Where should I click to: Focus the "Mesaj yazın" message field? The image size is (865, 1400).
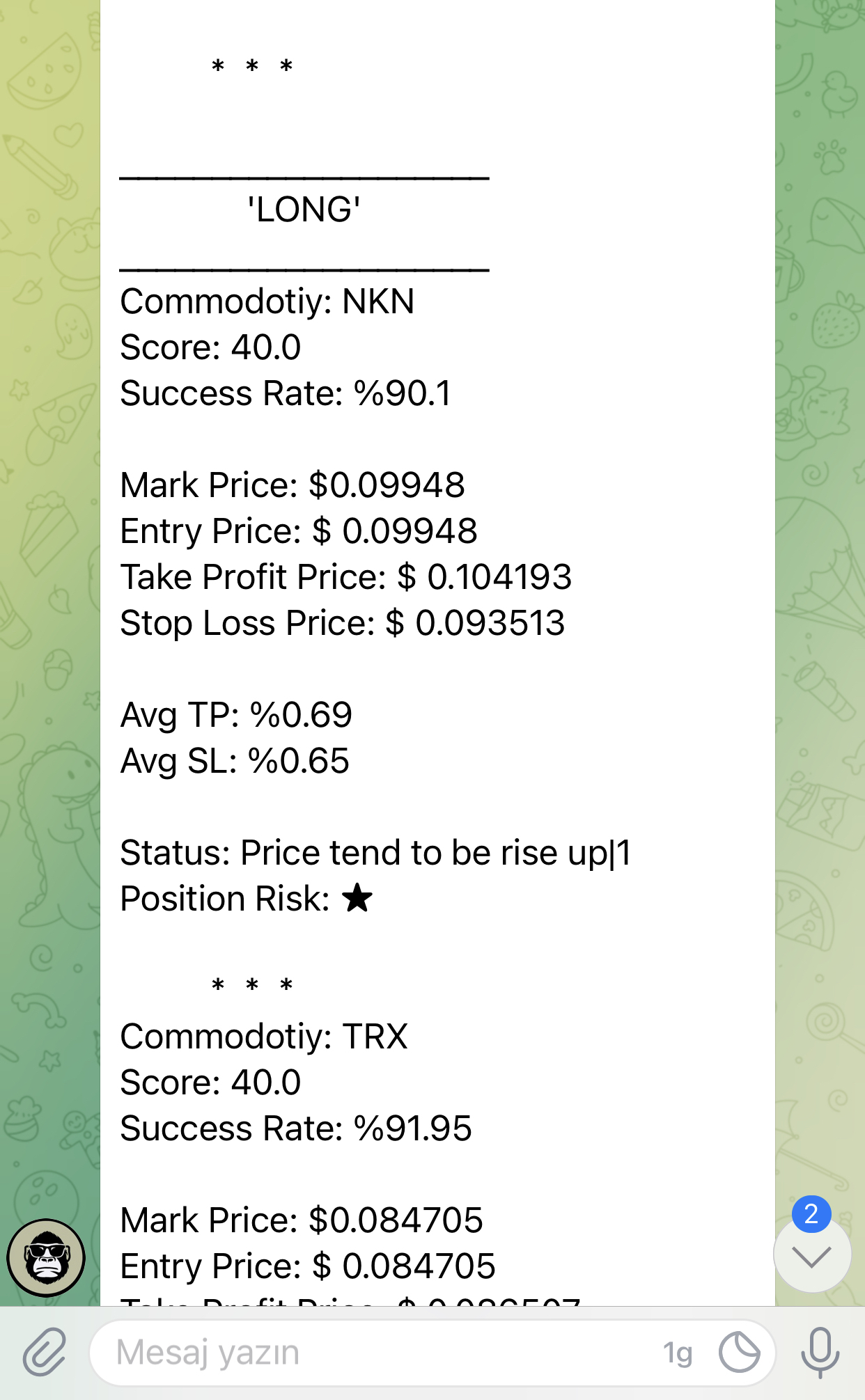coord(376,1352)
